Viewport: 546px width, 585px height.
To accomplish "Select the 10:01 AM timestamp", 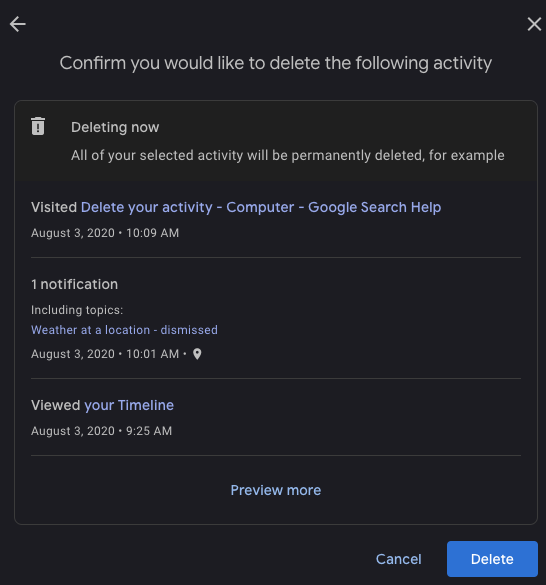I will [152, 354].
